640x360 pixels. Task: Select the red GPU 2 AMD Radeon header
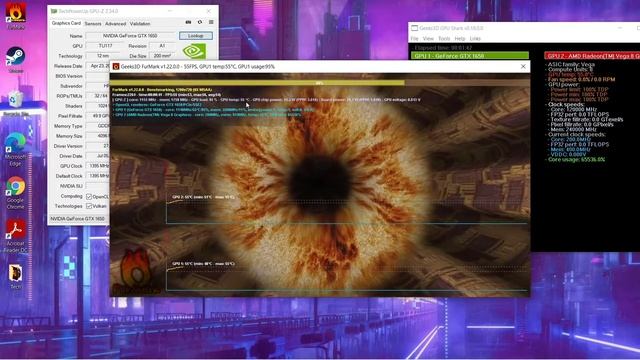(x=592, y=56)
